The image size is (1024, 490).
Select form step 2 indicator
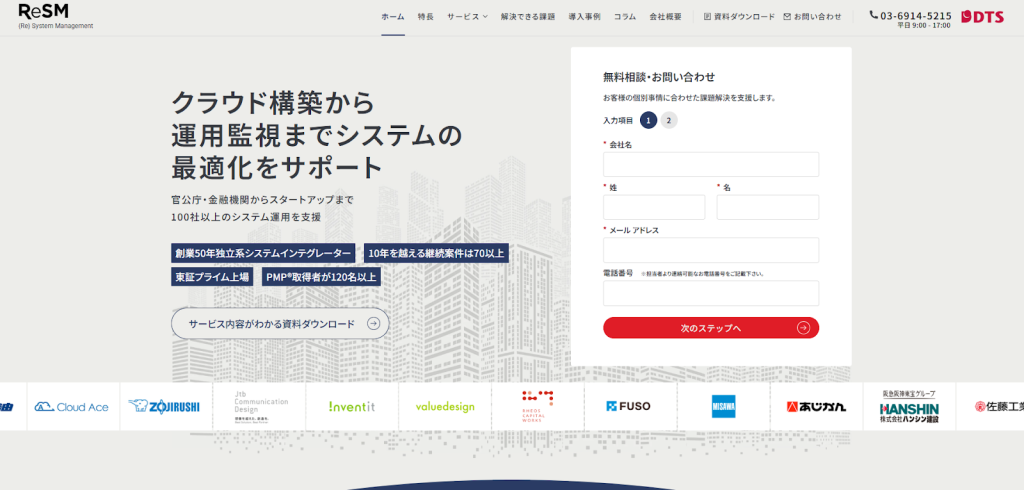point(669,120)
